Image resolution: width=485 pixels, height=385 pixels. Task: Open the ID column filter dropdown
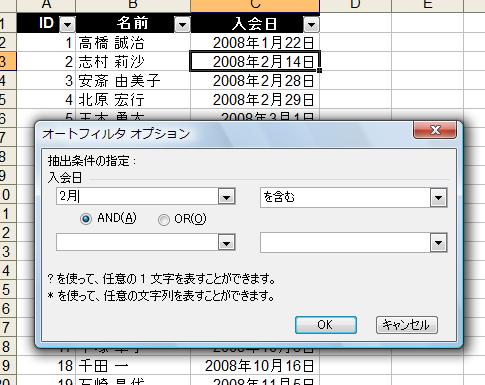(x=67, y=24)
